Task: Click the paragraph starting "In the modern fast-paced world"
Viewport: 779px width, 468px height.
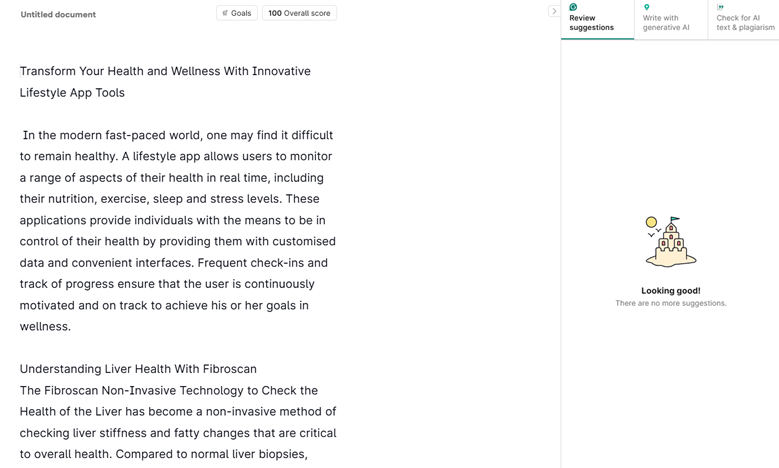Action: pos(177,135)
